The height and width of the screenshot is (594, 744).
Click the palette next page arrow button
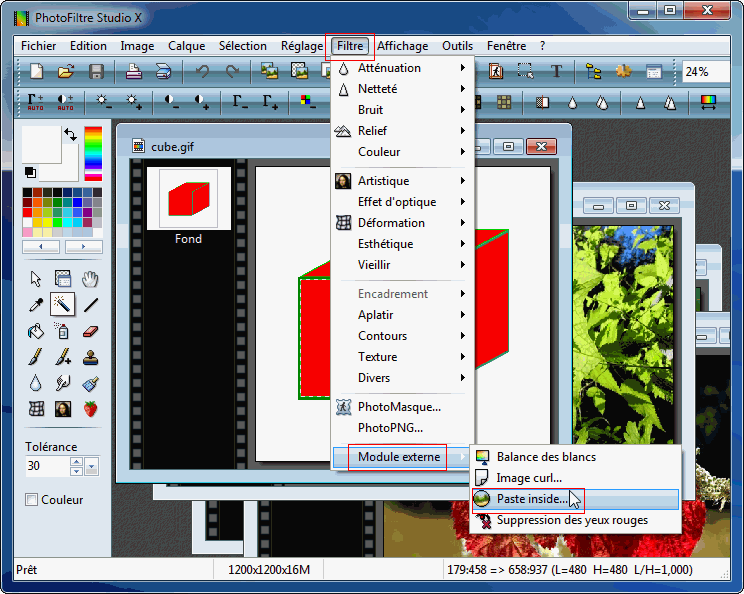84,247
